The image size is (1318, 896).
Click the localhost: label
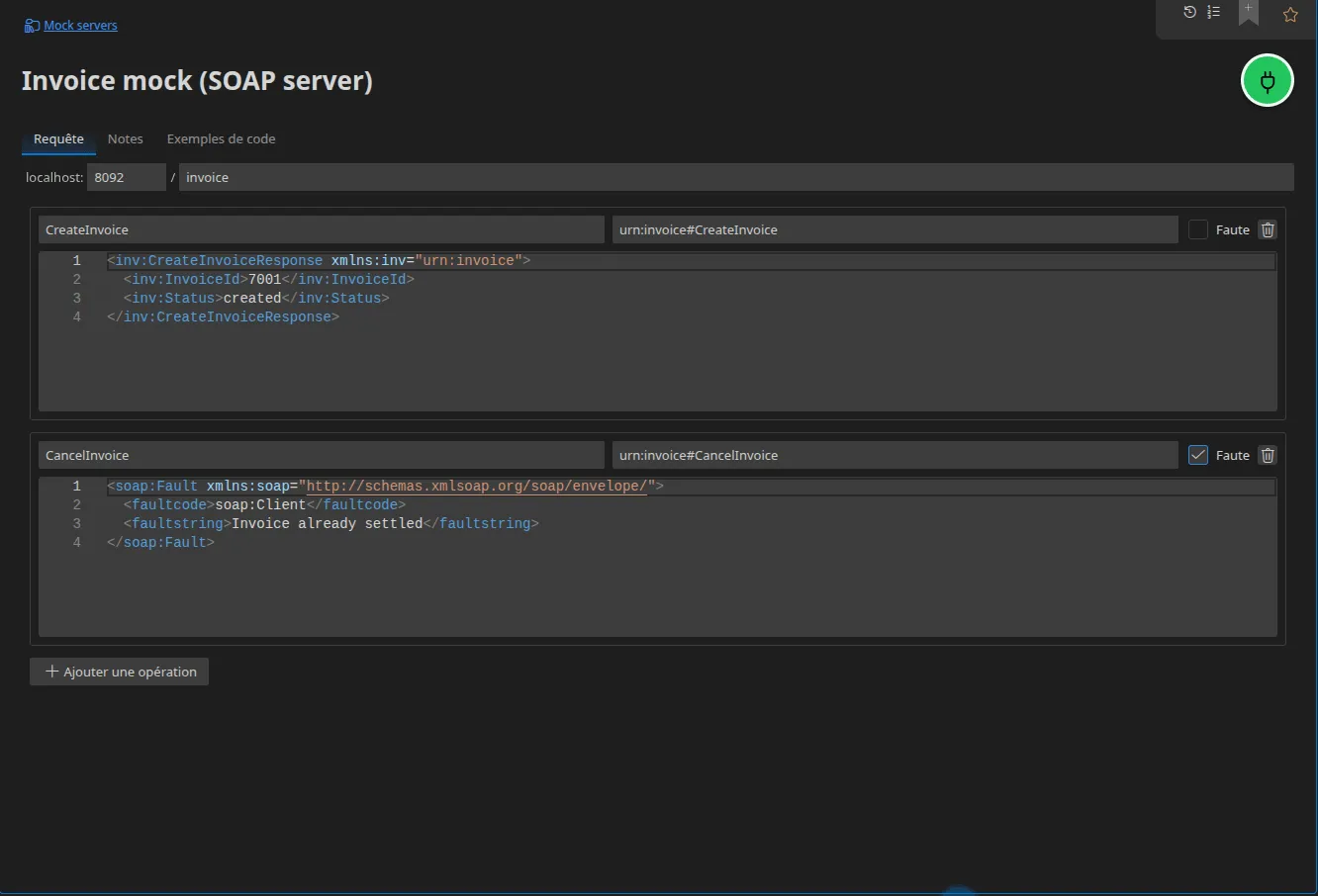54,177
